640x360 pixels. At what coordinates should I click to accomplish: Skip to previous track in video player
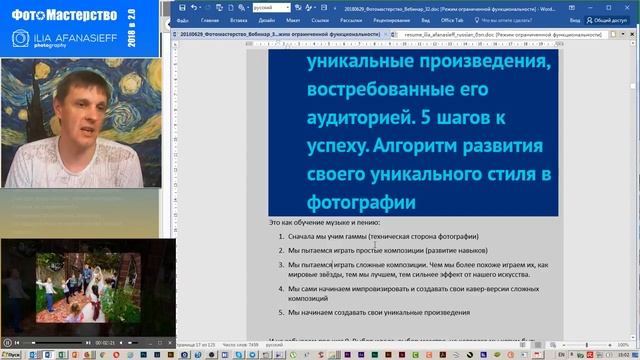tap(17, 343)
